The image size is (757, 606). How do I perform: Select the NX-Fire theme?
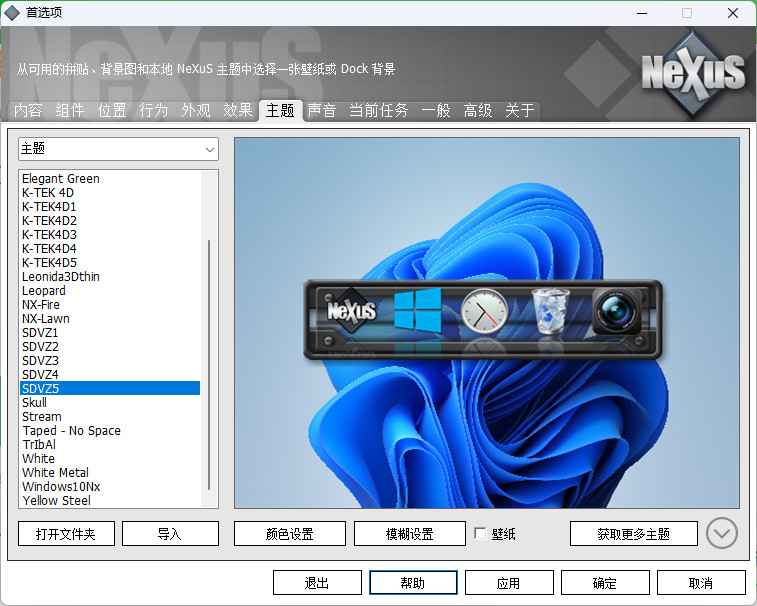[110, 305]
